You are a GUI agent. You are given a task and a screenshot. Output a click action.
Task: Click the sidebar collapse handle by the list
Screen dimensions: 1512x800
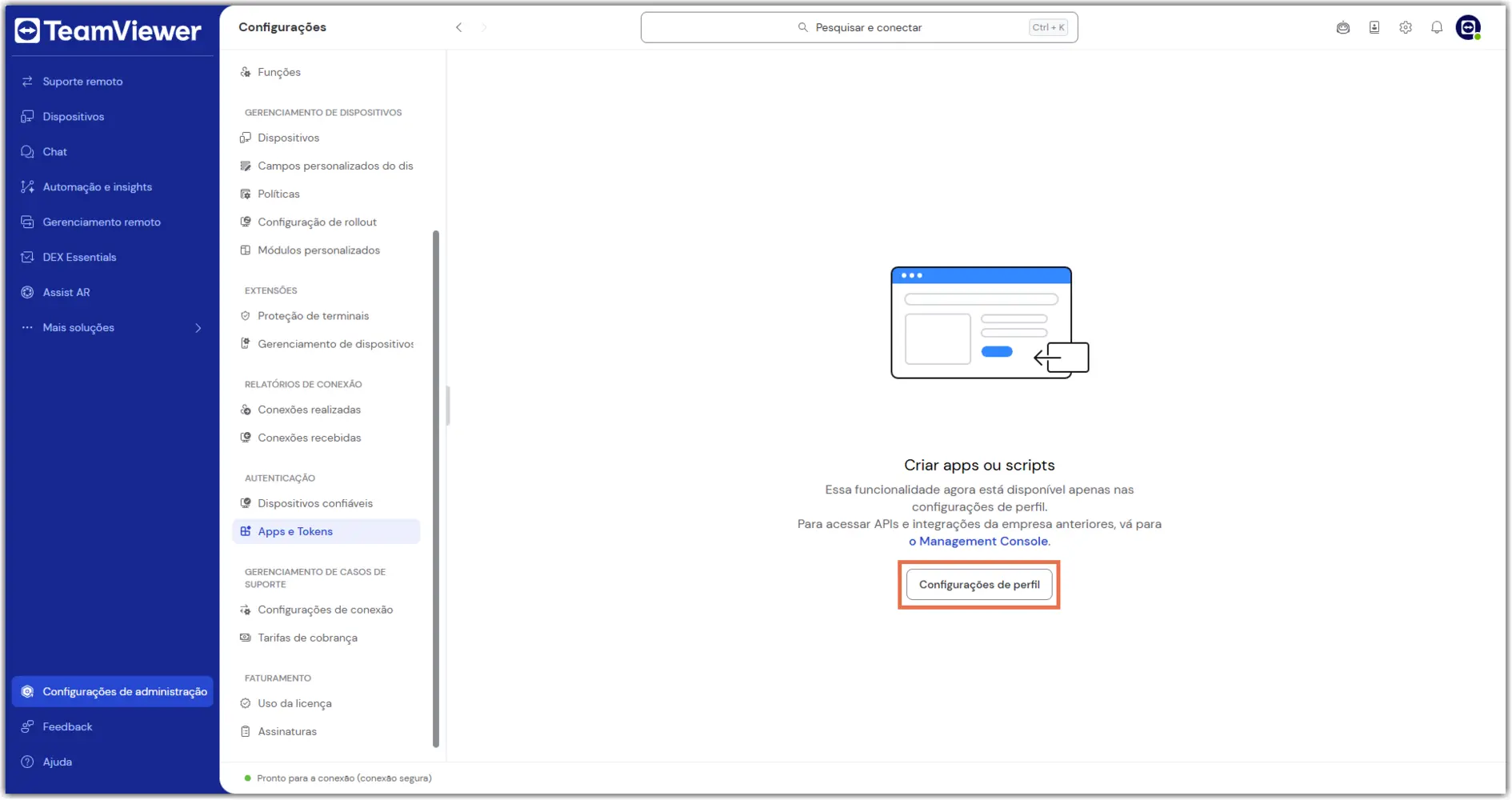[x=448, y=406]
